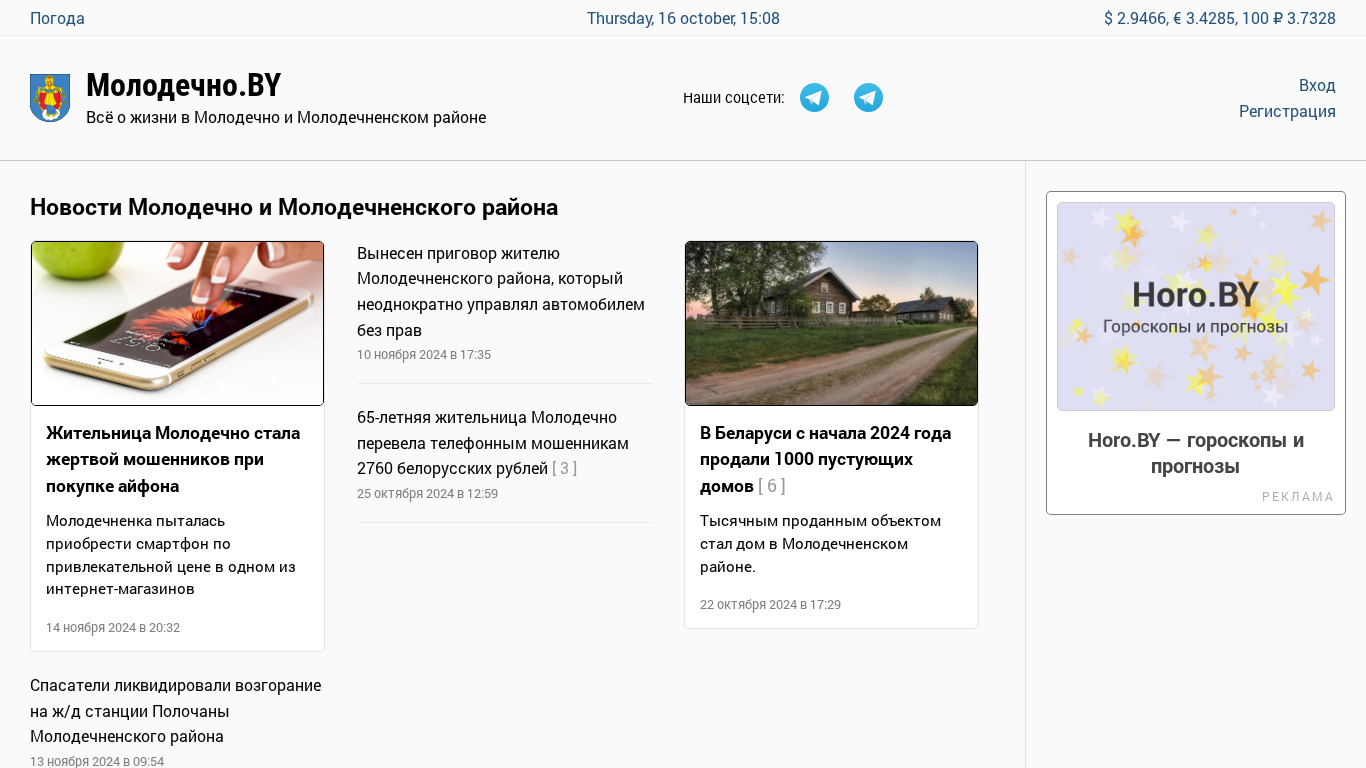This screenshot has width=1366, height=768.
Task: Click the summary 'Тысячным проданным объектом стал дом…'
Action: pos(820,544)
